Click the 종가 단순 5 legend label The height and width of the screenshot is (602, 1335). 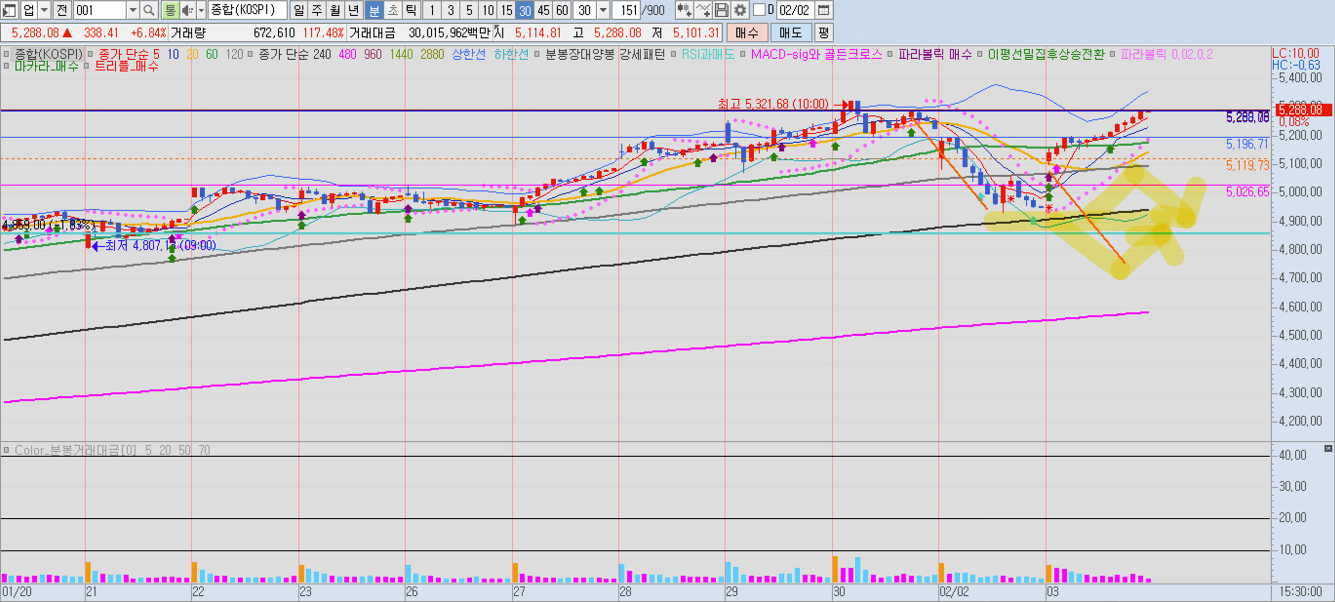(129, 54)
